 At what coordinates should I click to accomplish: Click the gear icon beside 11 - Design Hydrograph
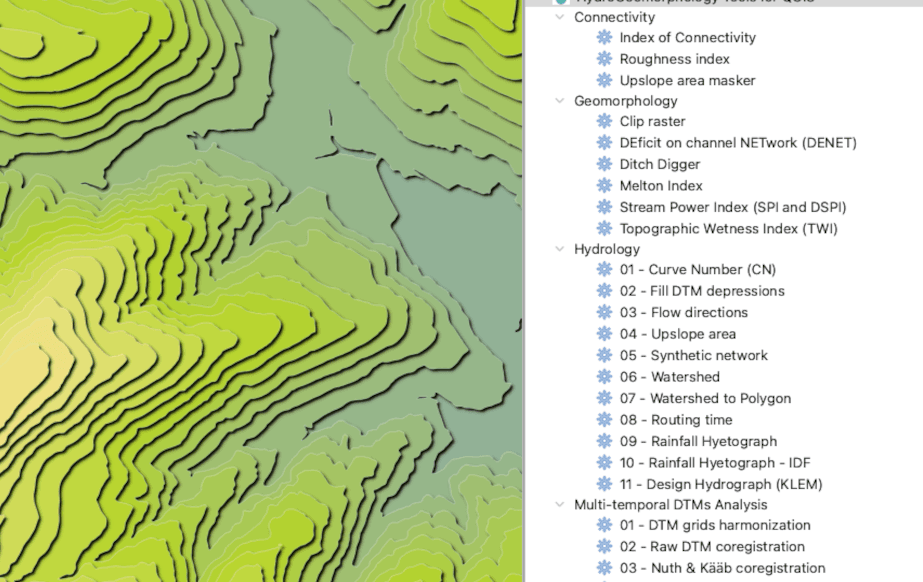(x=605, y=484)
